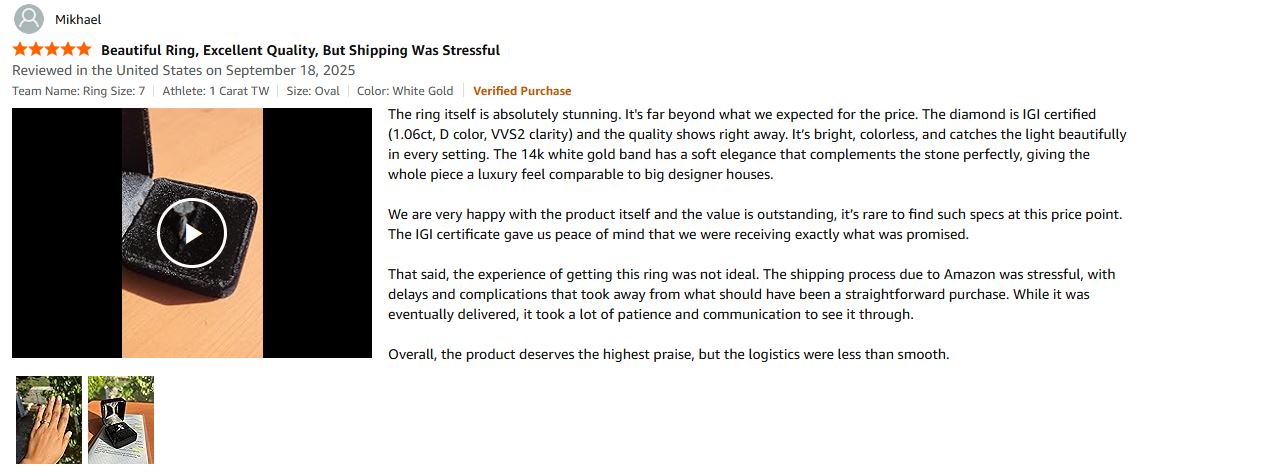1275x476 pixels.
Task: Click the "Color: White Gold" attribute
Action: click(x=405, y=91)
